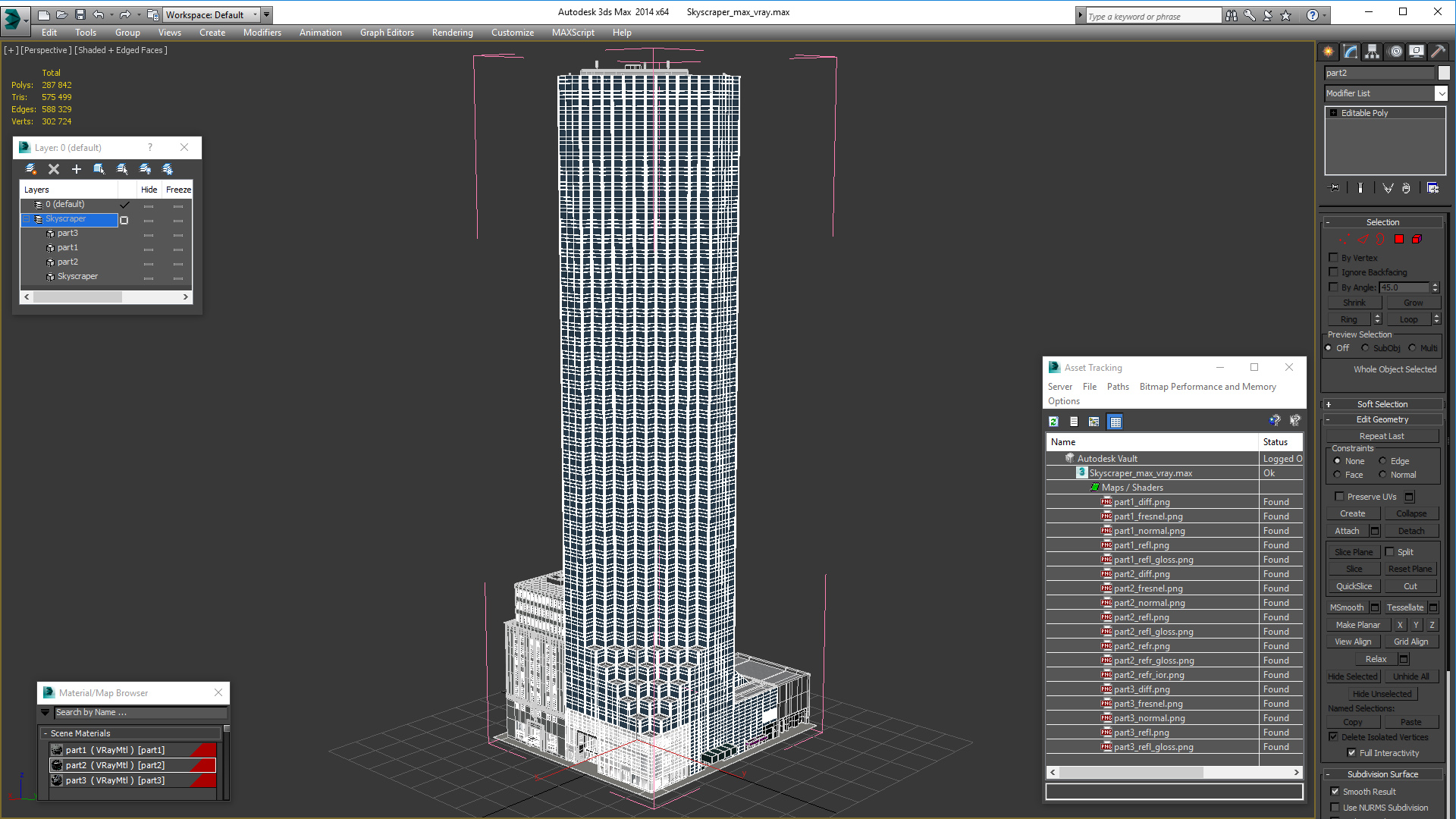This screenshot has height=819, width=1456.
Task: Click the Make Planar button
Action: pos(1358,625)
